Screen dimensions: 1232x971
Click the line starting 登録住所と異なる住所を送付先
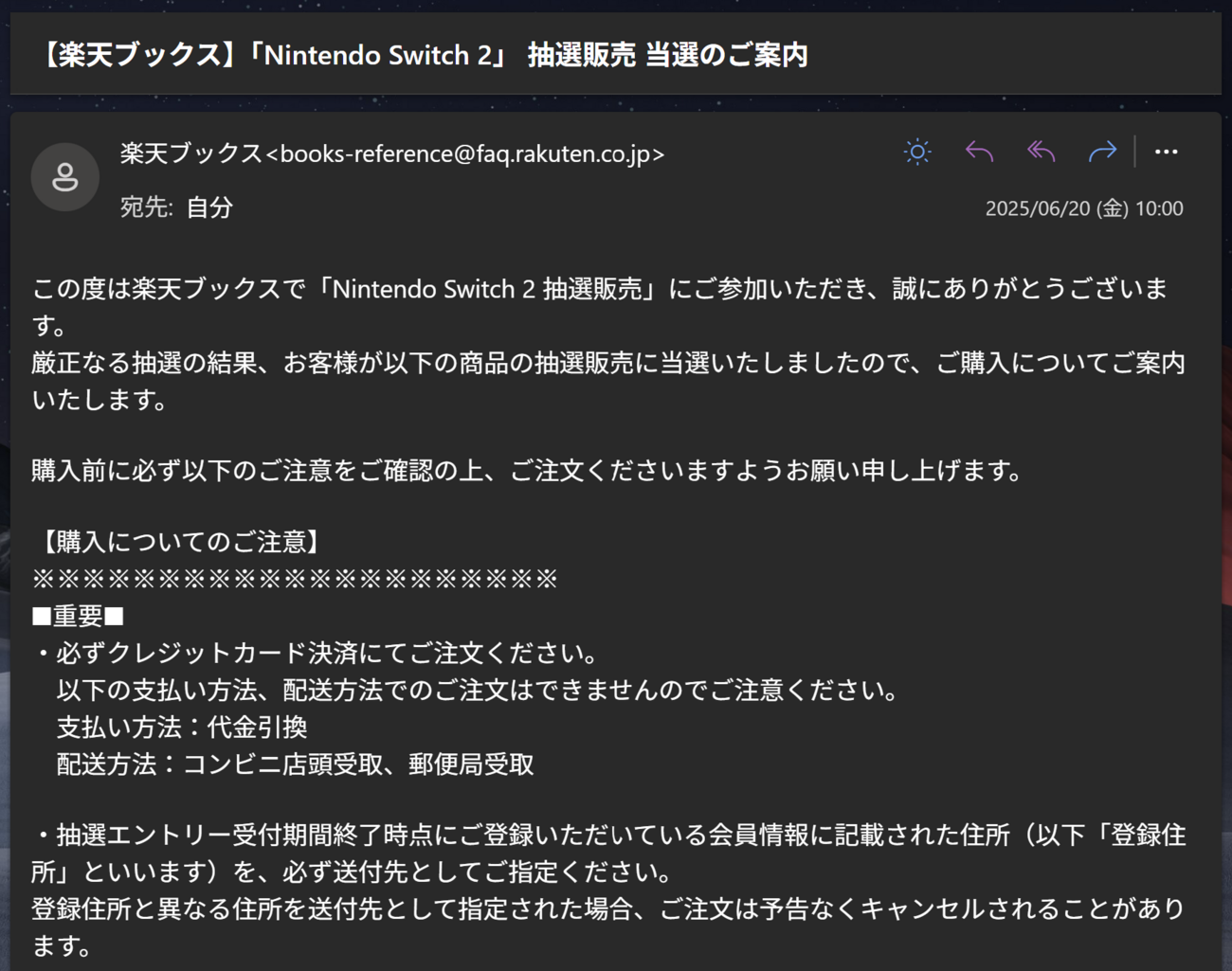(608, 927)
